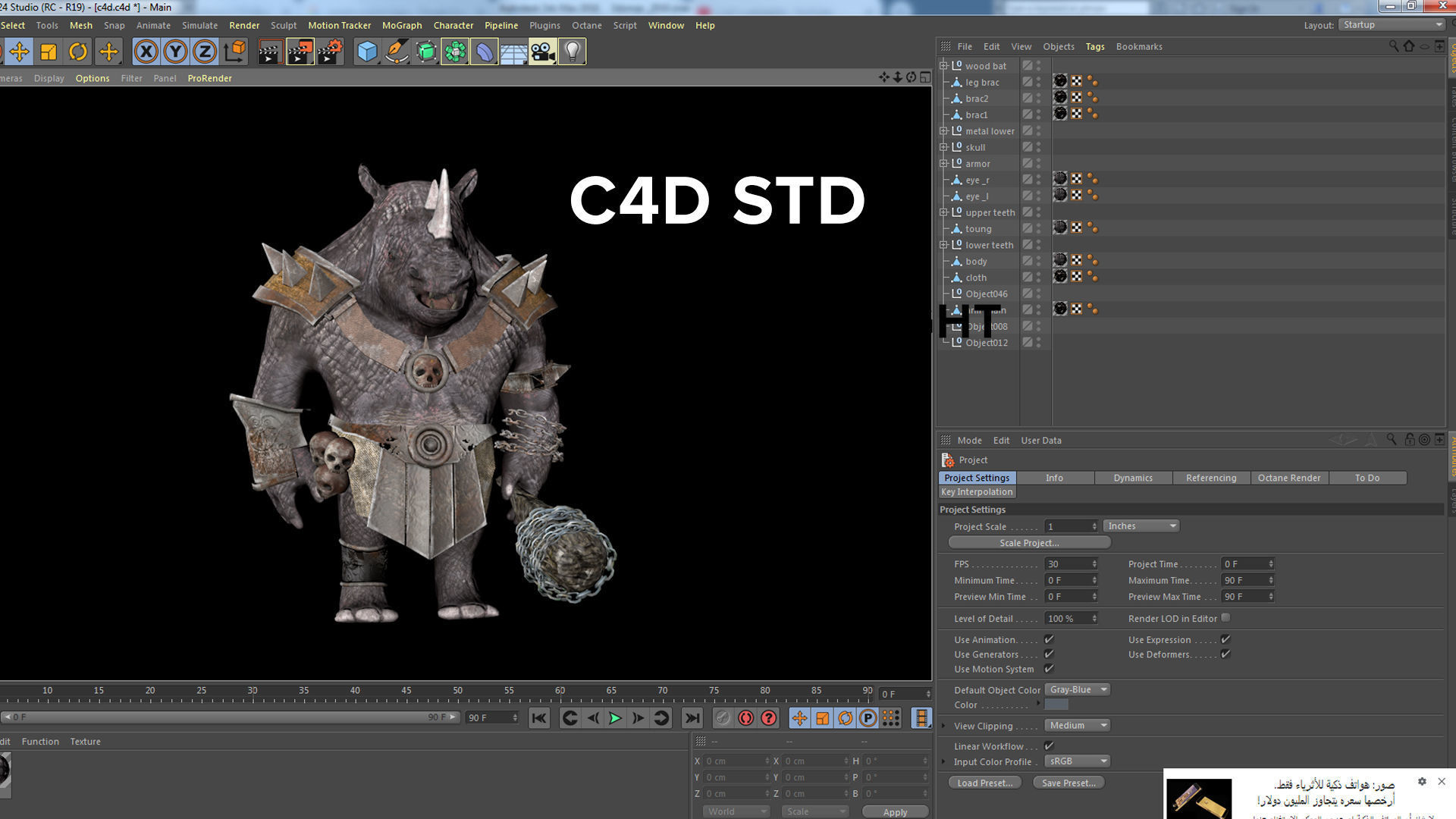Click Render to Picture Viewer icon

tap(300, 52)
